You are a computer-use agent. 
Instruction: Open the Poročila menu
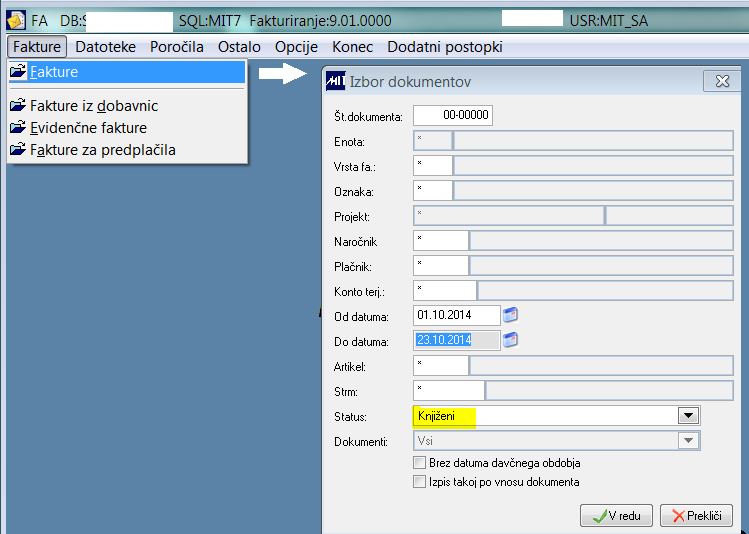[x=177, y=47]
